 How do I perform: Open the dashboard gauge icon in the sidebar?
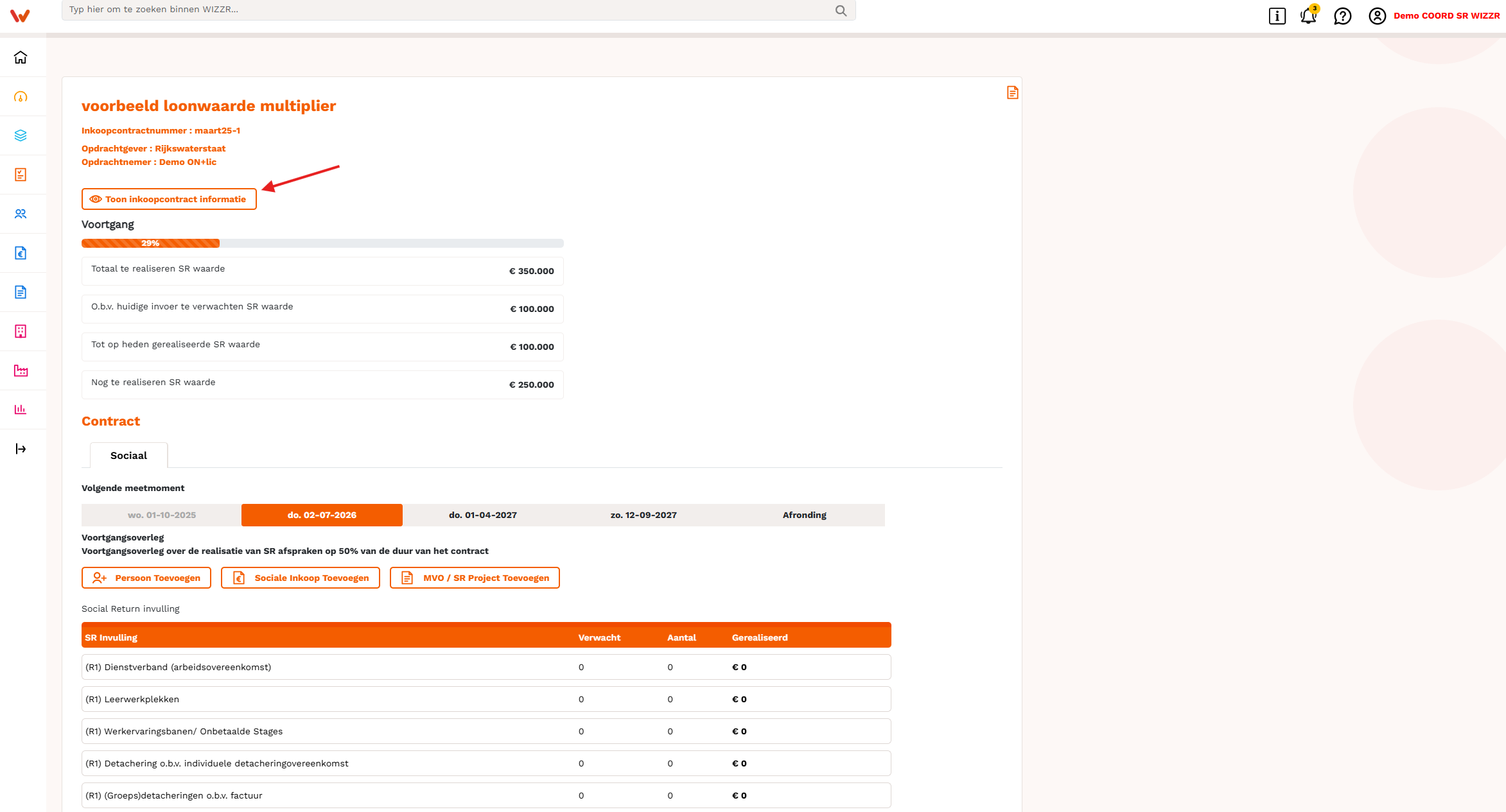(21, 97)
